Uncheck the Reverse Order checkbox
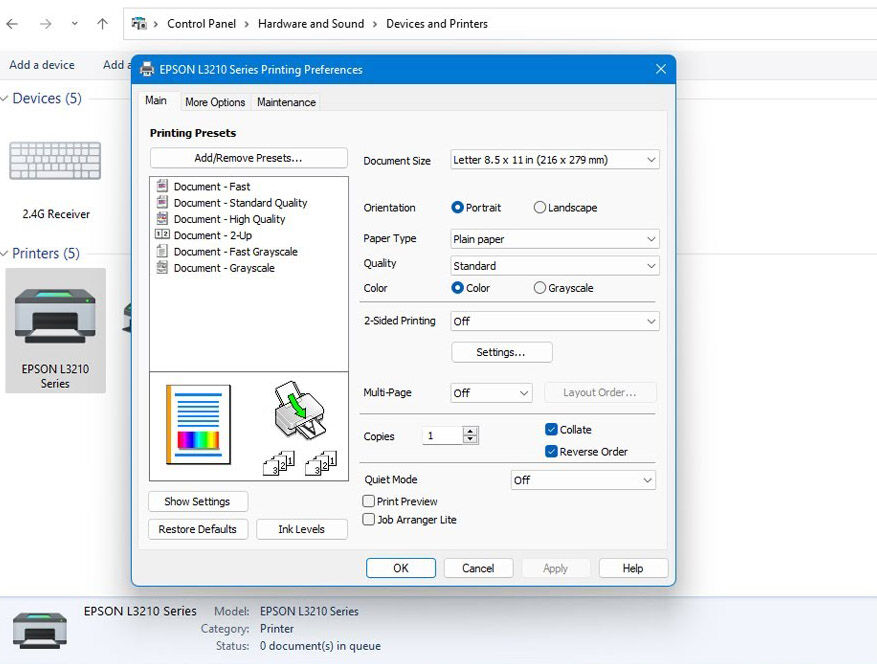The image size is (877, 664). point(551,451)
